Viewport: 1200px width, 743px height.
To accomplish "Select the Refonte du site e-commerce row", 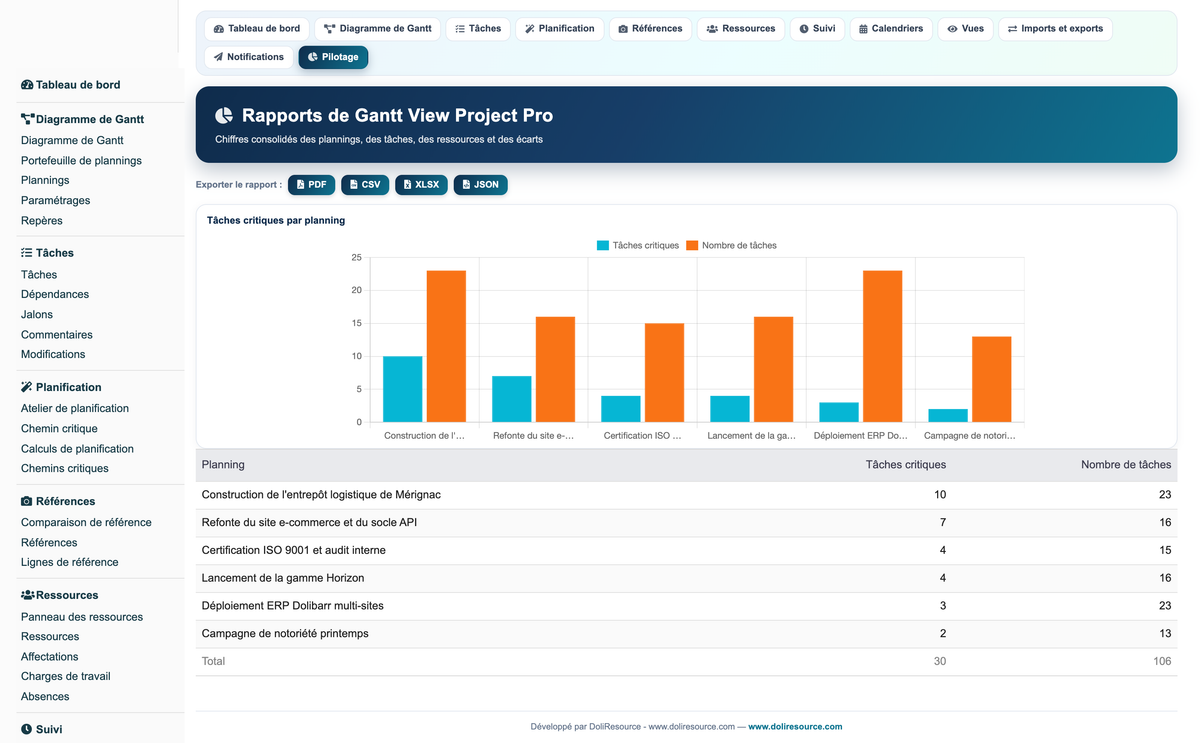I will point(686,523).
